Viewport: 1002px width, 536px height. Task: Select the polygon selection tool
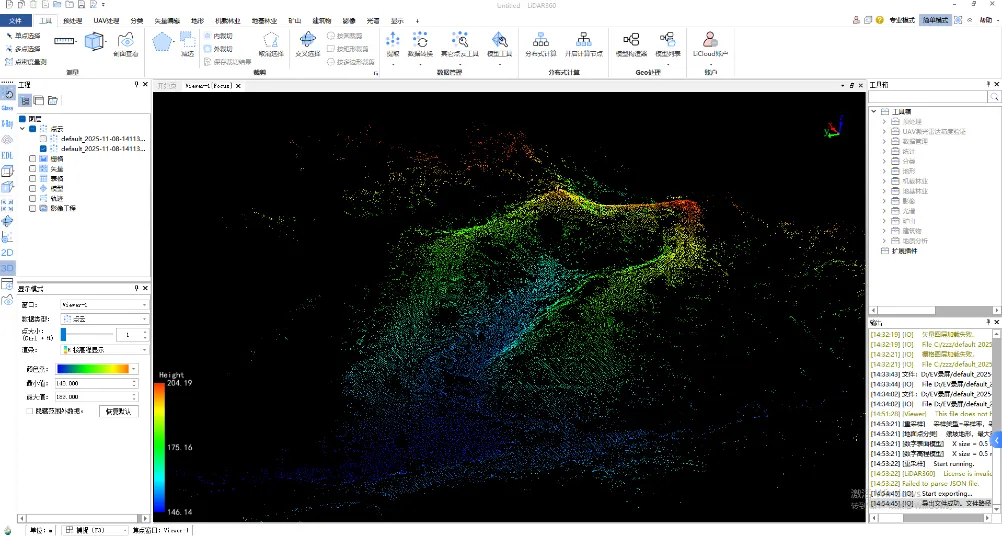point(162,42)
